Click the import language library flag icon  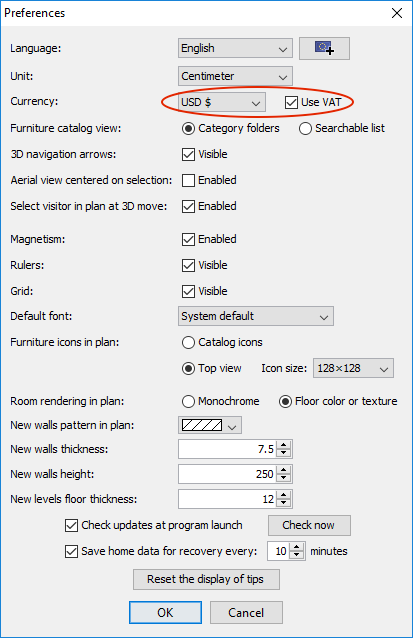324,48
